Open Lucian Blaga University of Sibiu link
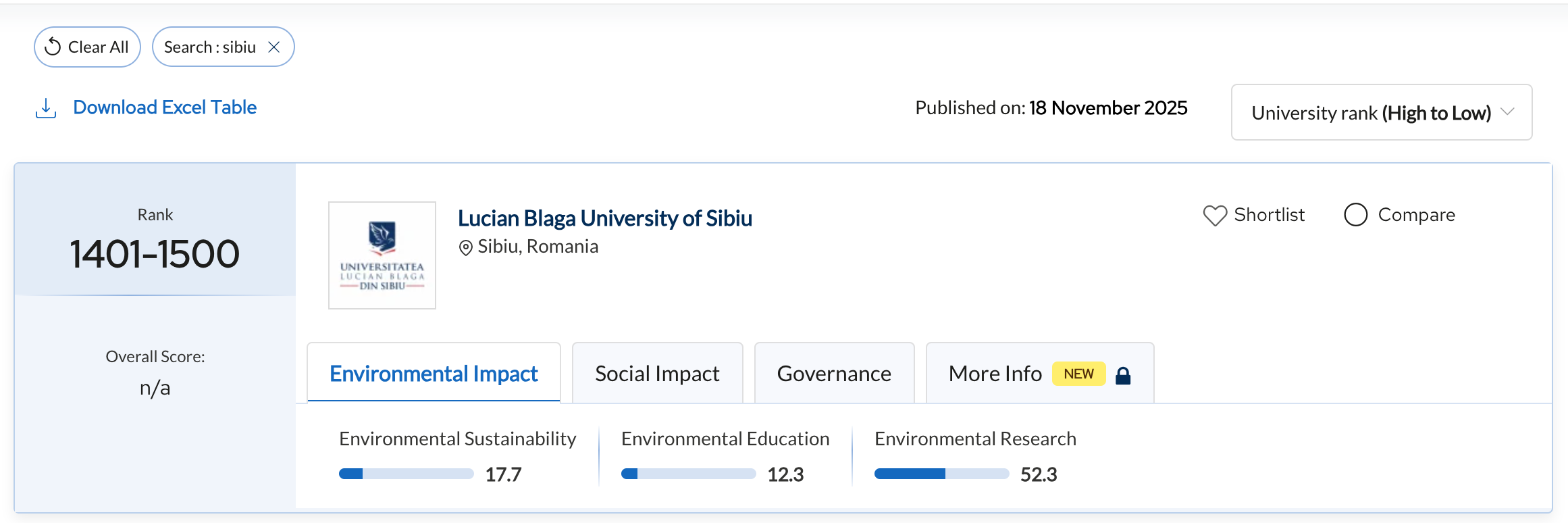 pos(604,218)
